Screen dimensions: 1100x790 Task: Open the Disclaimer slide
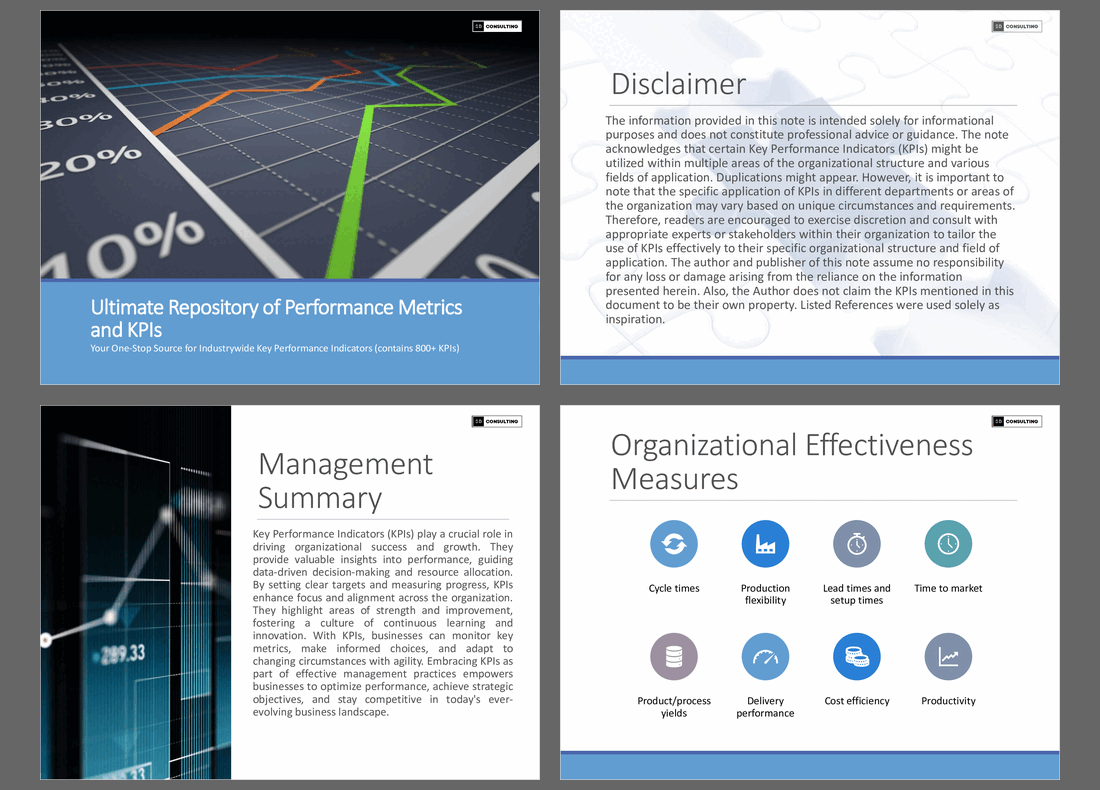pos(809,196)
